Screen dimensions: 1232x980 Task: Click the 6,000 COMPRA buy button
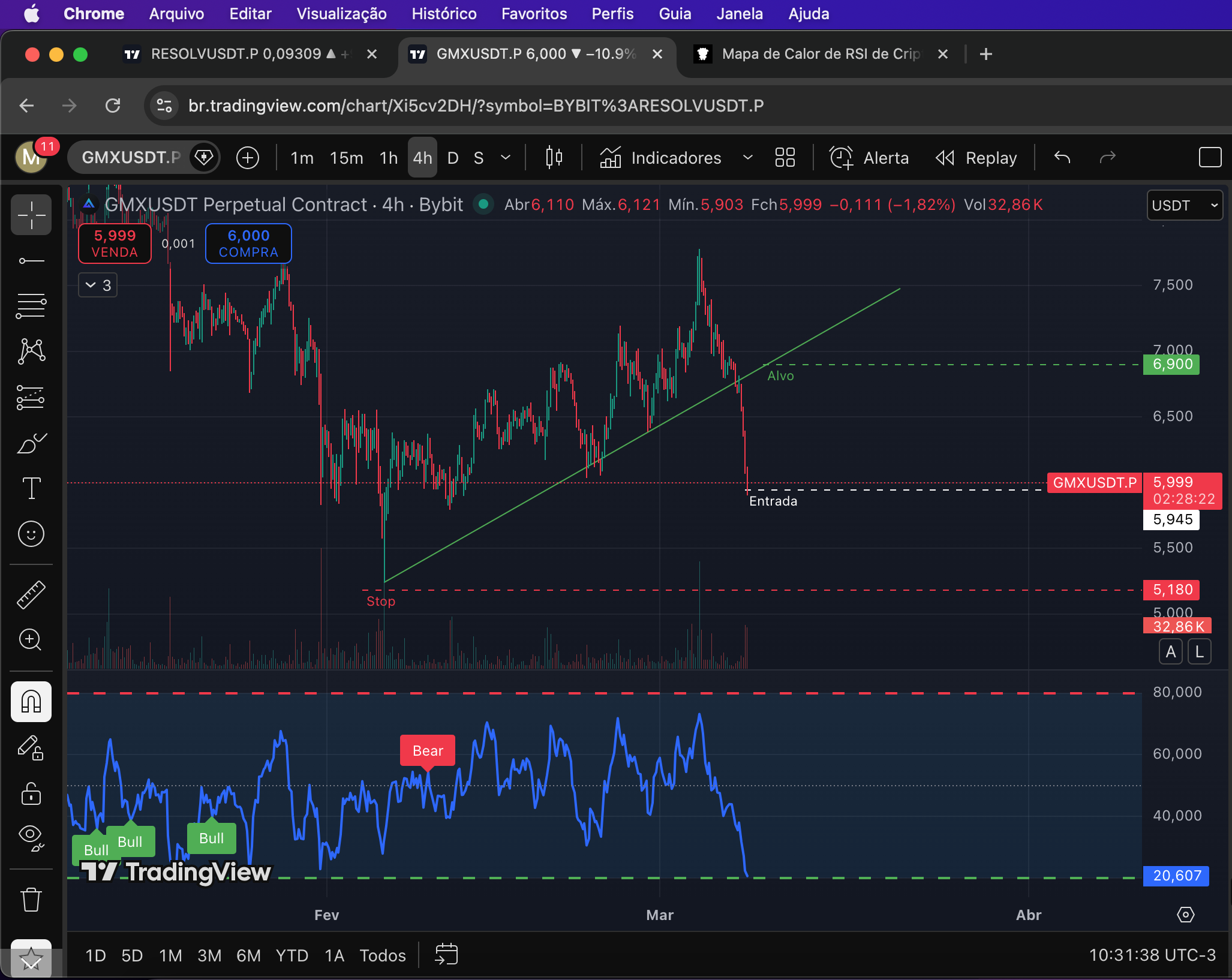tap(248, 244)
